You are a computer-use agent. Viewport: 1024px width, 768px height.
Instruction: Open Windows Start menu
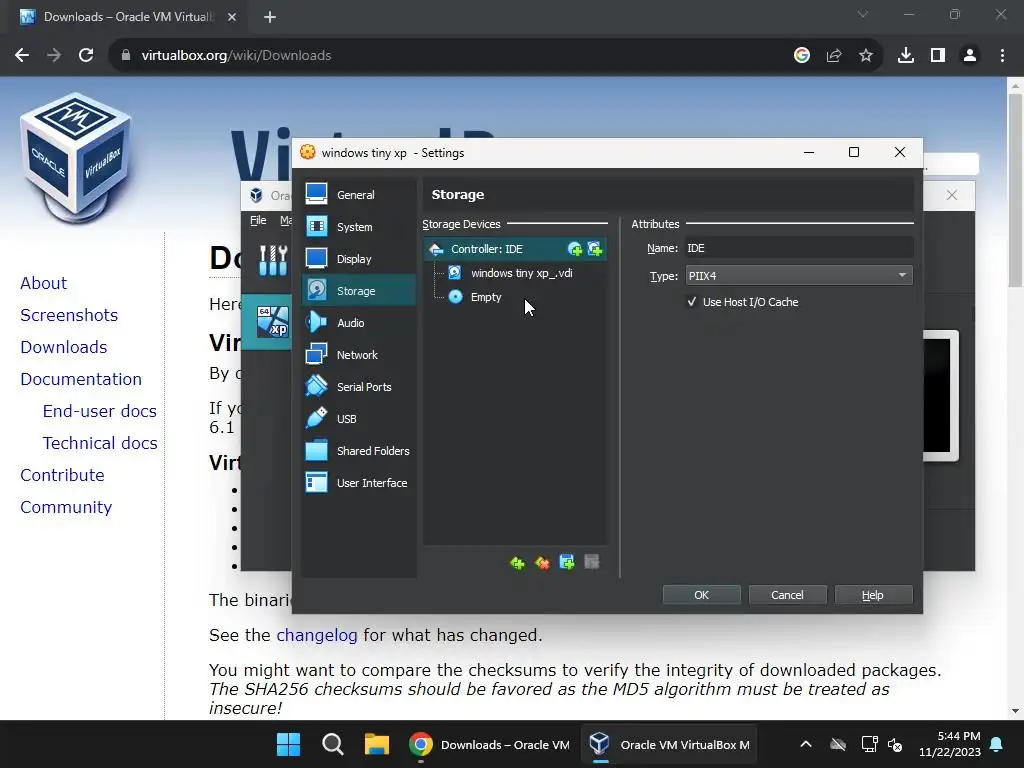click(288, 744)
